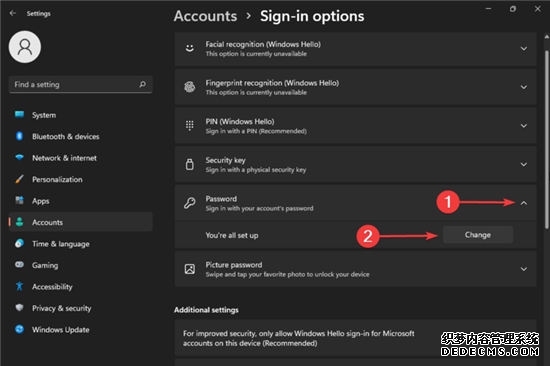Click 'Sign in with a physical security key'

(256, 170)
